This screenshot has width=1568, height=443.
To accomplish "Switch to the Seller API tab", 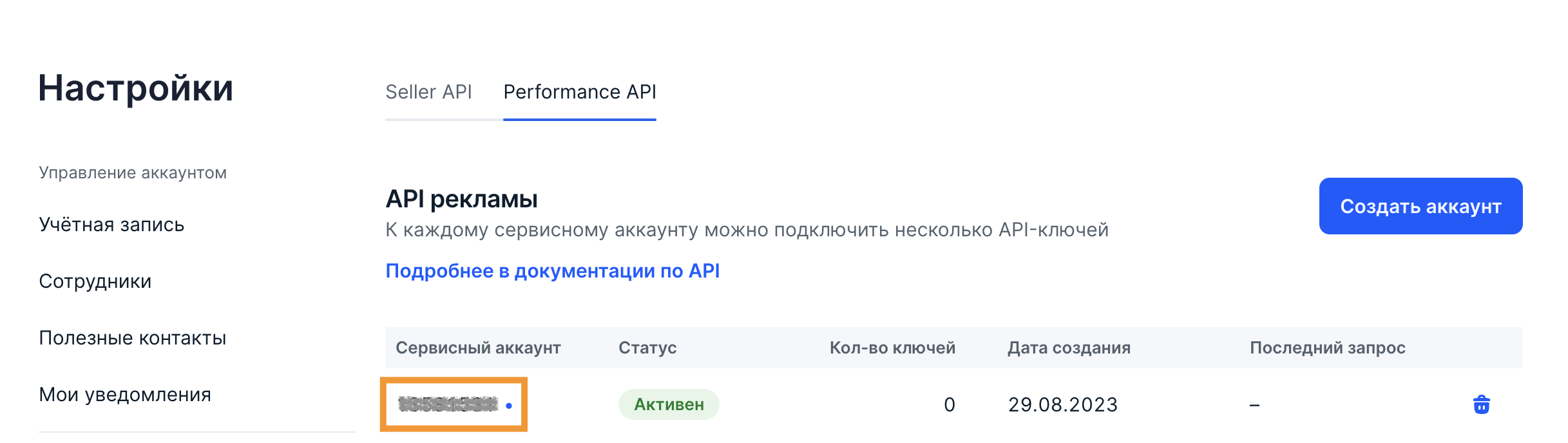I will click(x=428, y=92).
